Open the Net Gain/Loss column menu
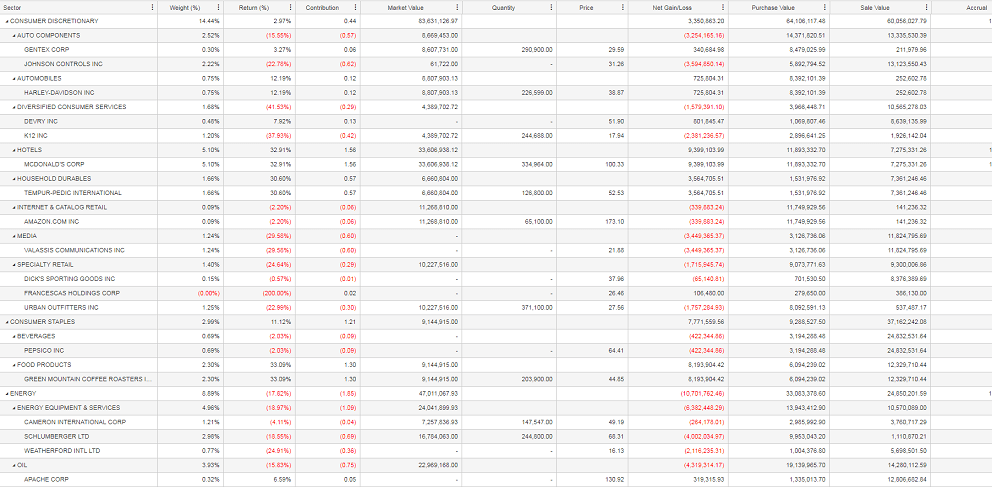Viewport: 992px width, 487px height. coord(723,8)
